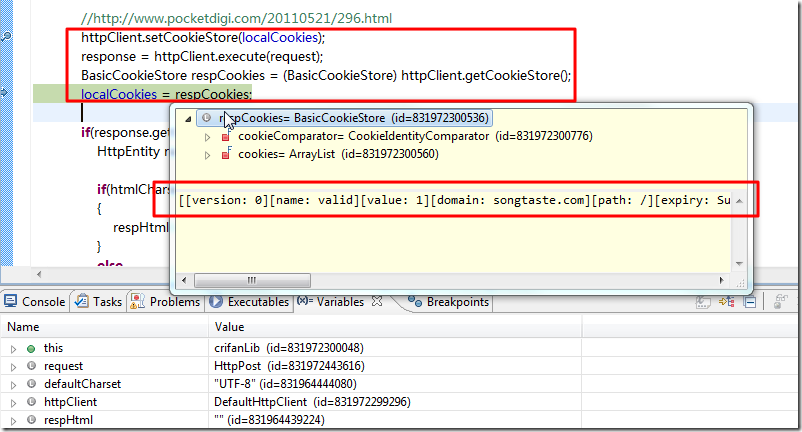The height and width of the screenshot is (432, 802).
Task: Switch to the Problems tab
Action: pyautogui.click(x=165, y=302)
